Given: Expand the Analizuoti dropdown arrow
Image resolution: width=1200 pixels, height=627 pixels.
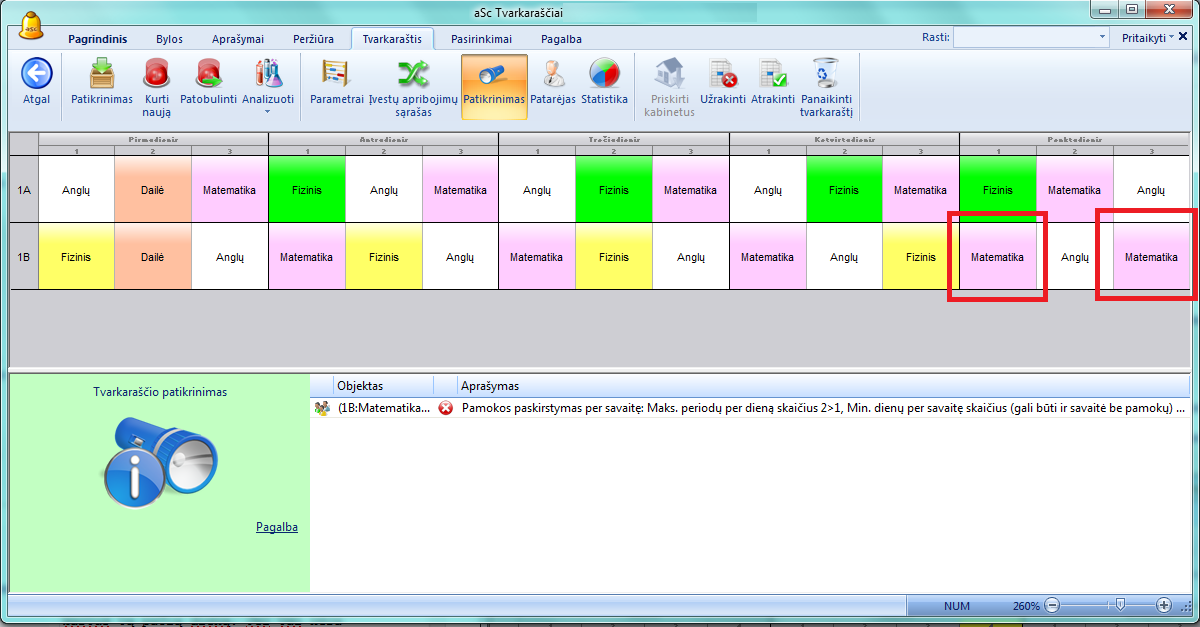Looking at the screenshot, I should point(267,111).
